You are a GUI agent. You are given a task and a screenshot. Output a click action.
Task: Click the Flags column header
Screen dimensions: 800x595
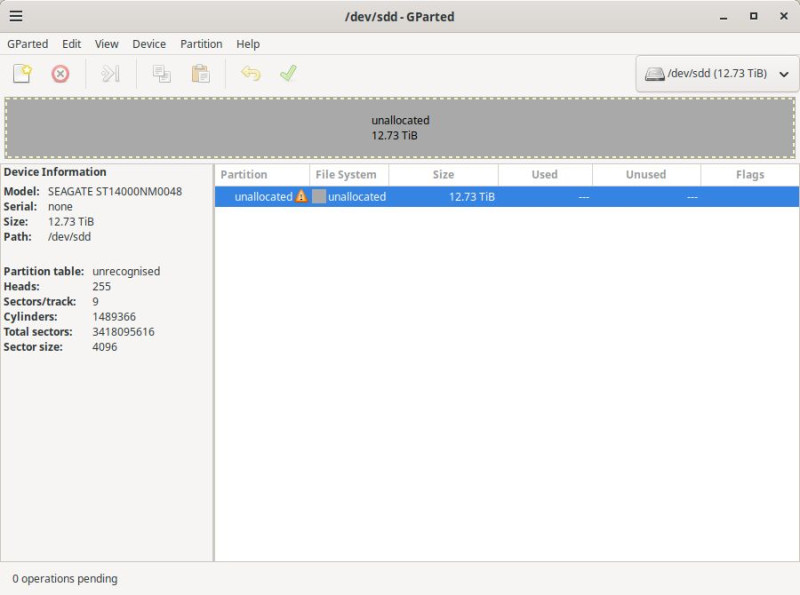pos(750,175)
